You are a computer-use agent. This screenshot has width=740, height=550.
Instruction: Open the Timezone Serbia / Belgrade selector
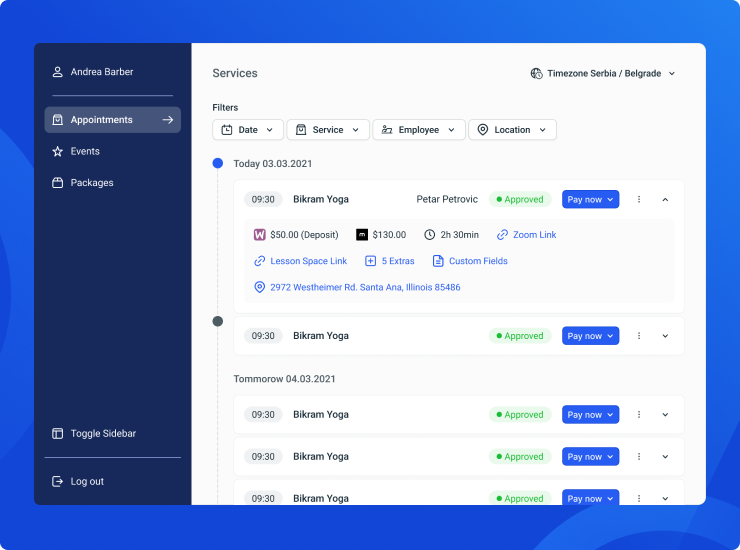(603, 73)
